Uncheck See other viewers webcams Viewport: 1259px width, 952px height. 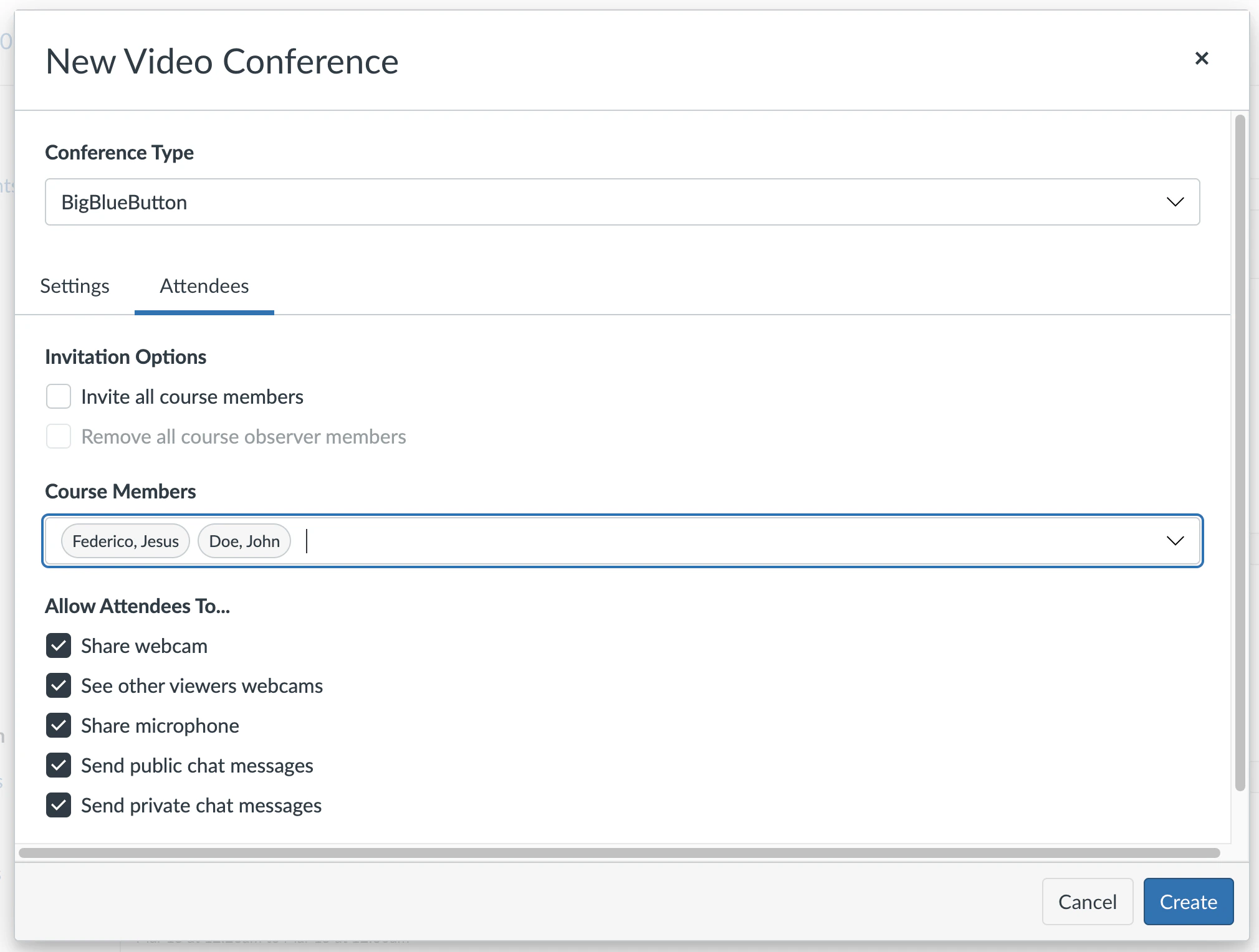coord(58,685)
